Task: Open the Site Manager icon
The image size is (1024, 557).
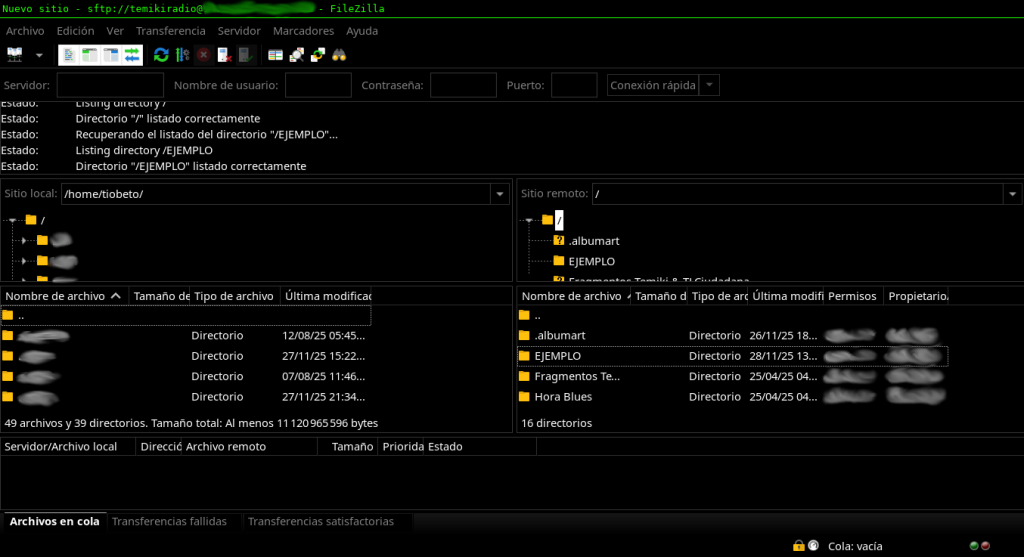Action: pos(15,55)
